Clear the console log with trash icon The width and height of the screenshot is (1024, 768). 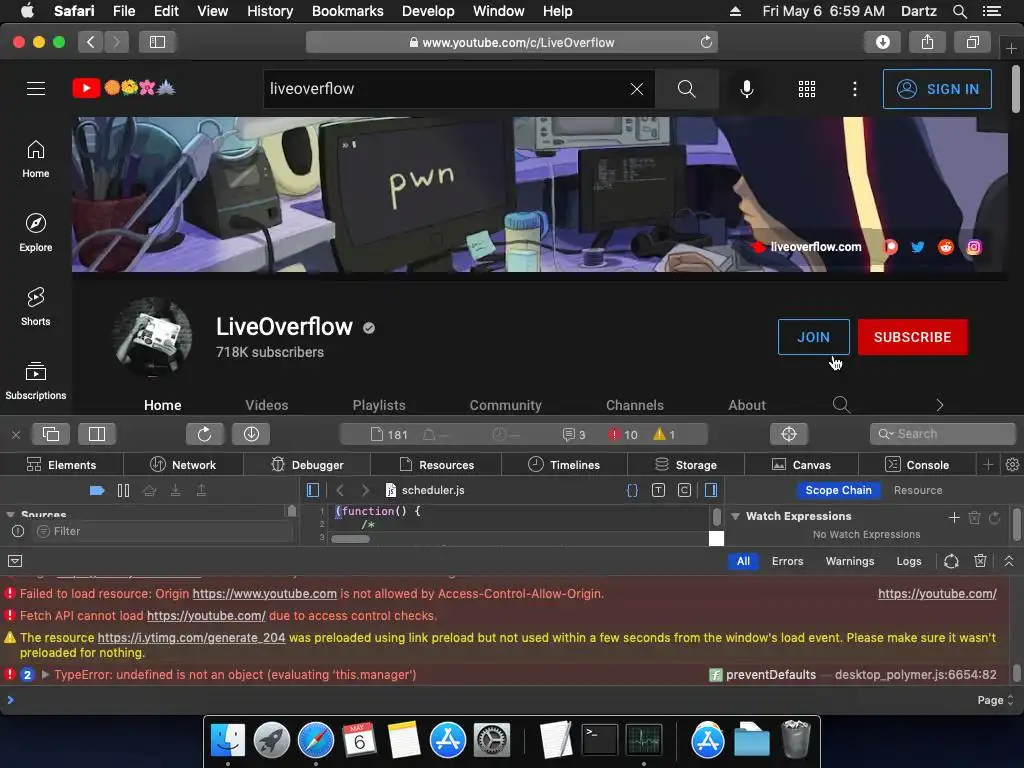[x=980, y=561]
